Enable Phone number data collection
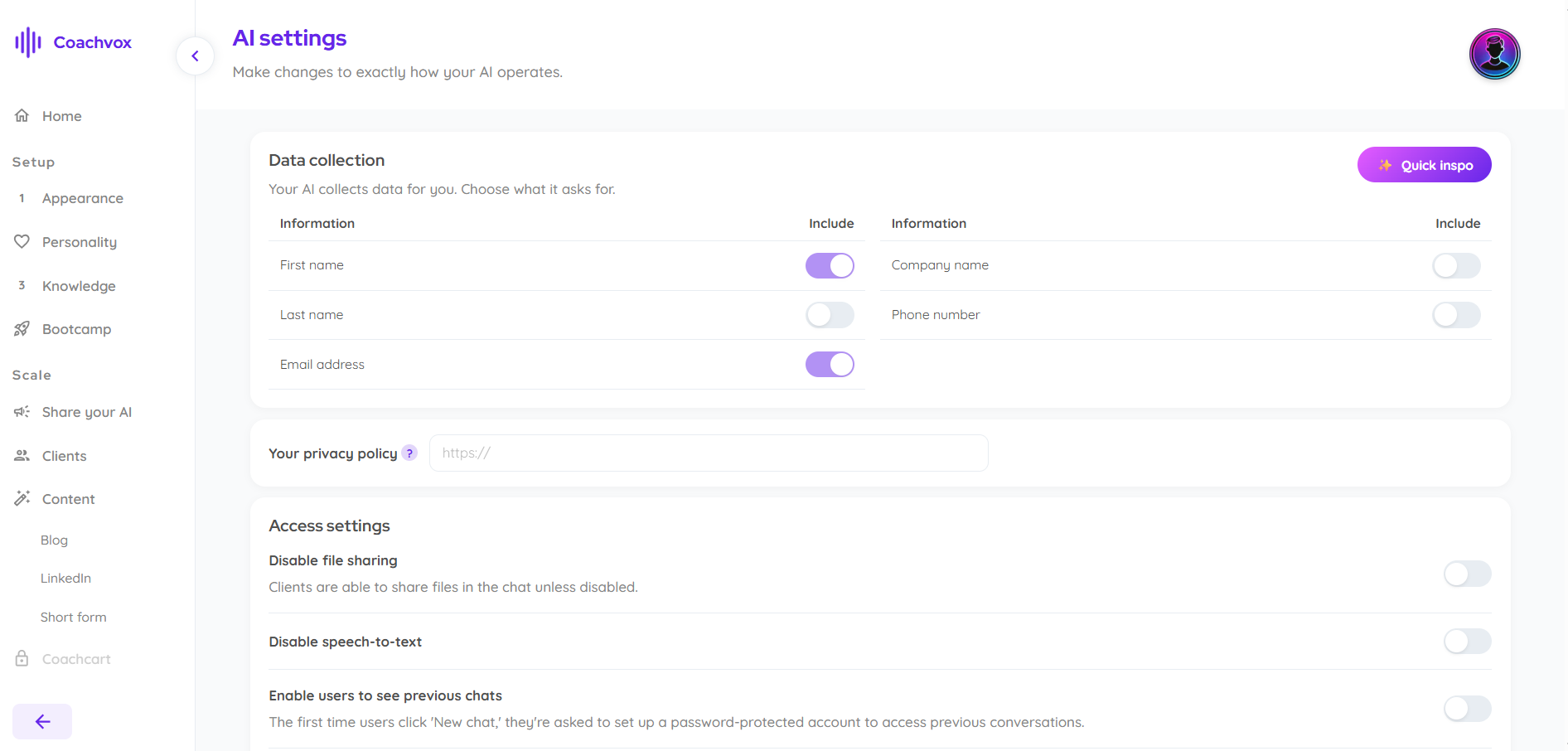The image size is (1568, 751). pos(1456,315)
